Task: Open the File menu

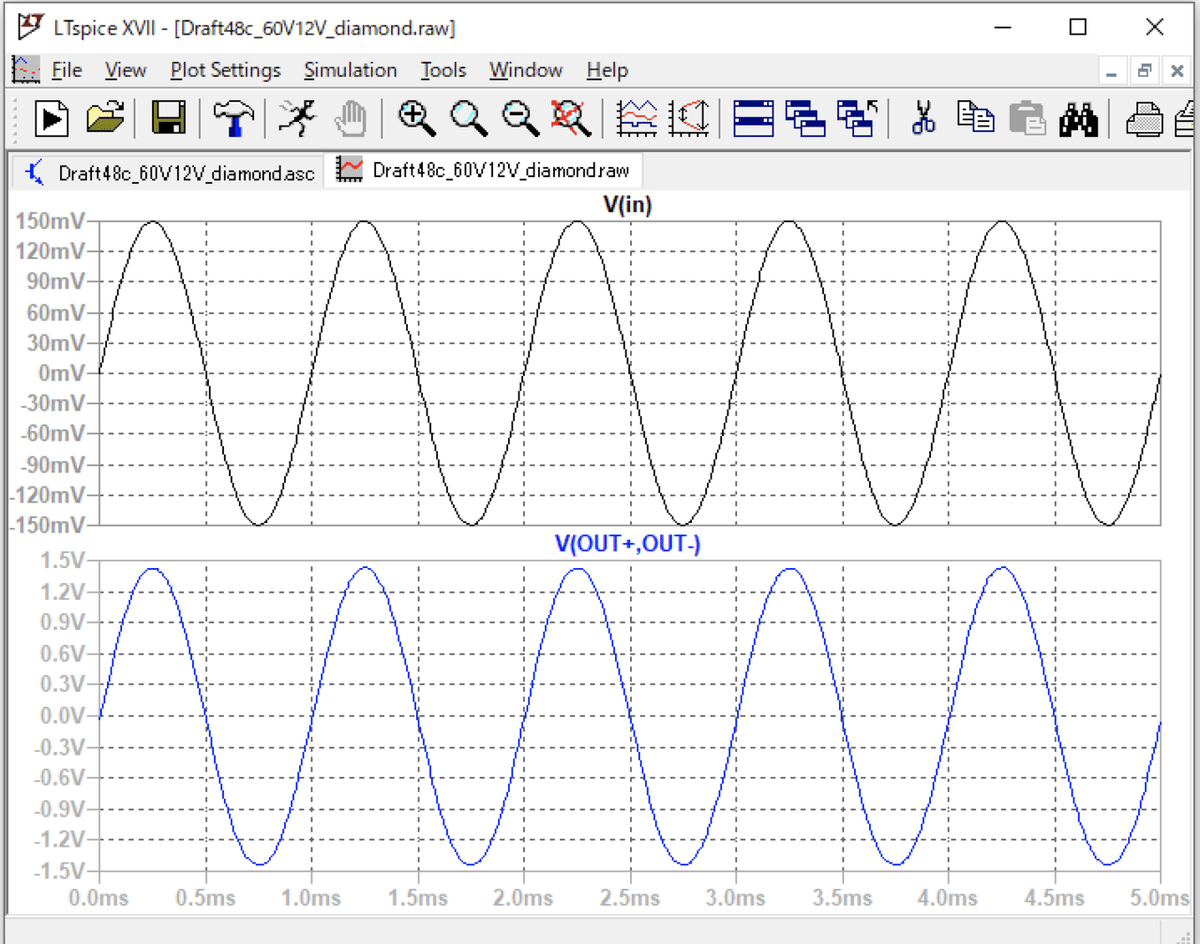Action: 67,70
